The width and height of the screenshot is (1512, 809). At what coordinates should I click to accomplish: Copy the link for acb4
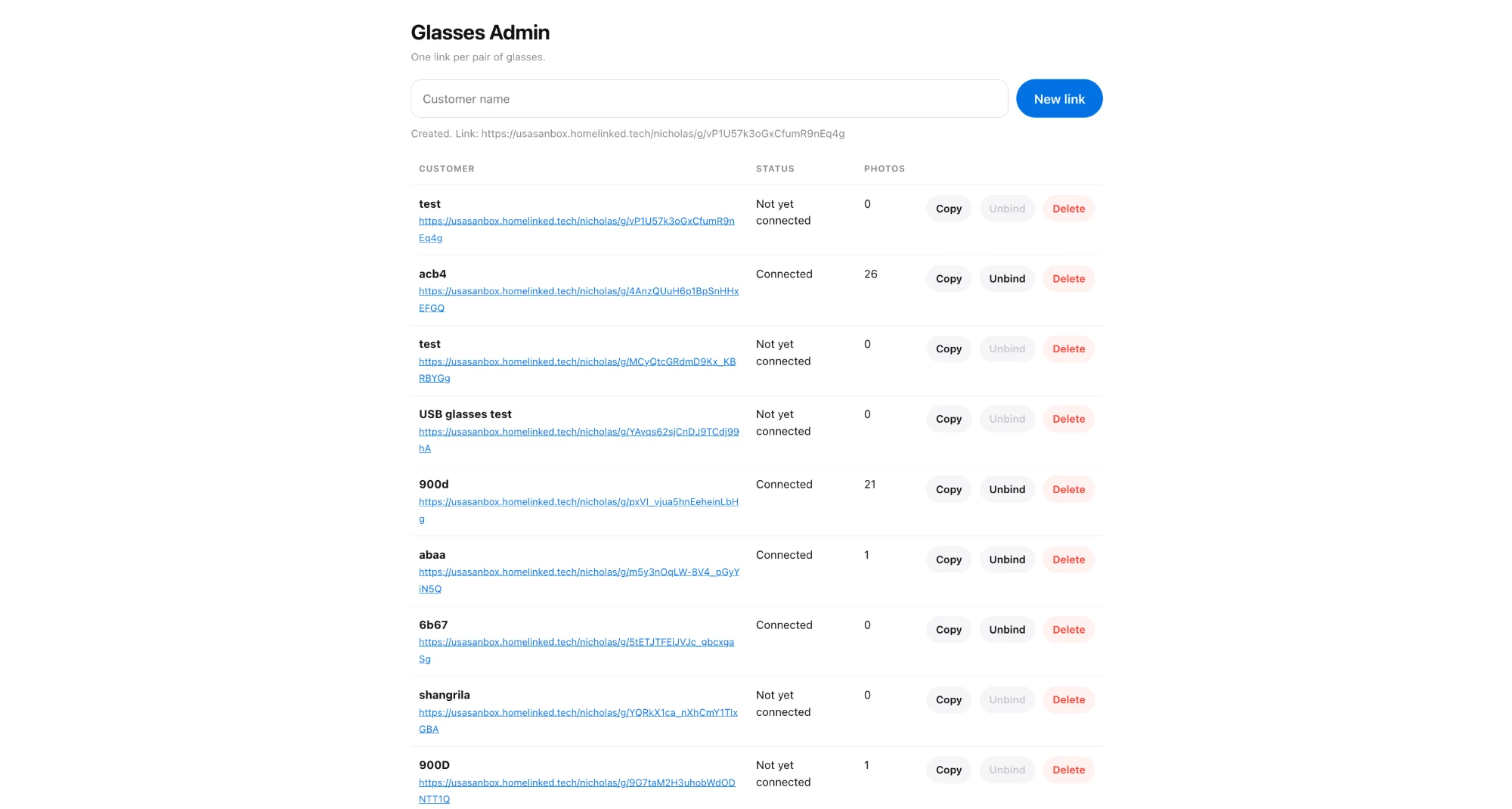point(948,279)
